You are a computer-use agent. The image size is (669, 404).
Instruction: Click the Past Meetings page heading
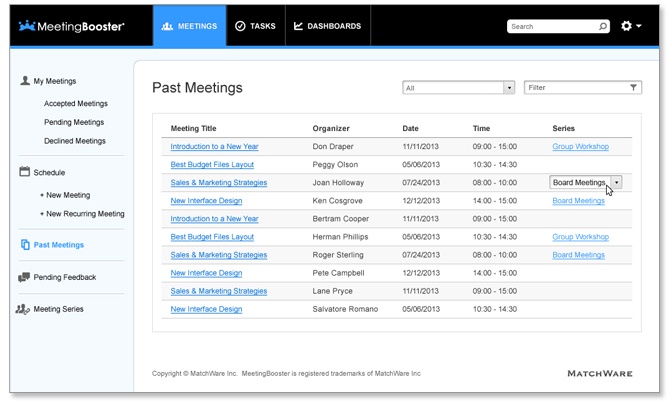197,88
